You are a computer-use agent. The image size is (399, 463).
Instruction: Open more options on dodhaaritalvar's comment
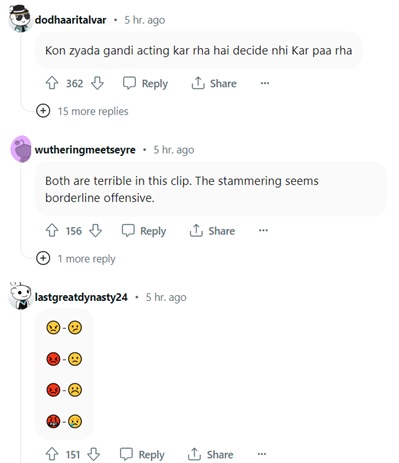[x=265, y=83]
